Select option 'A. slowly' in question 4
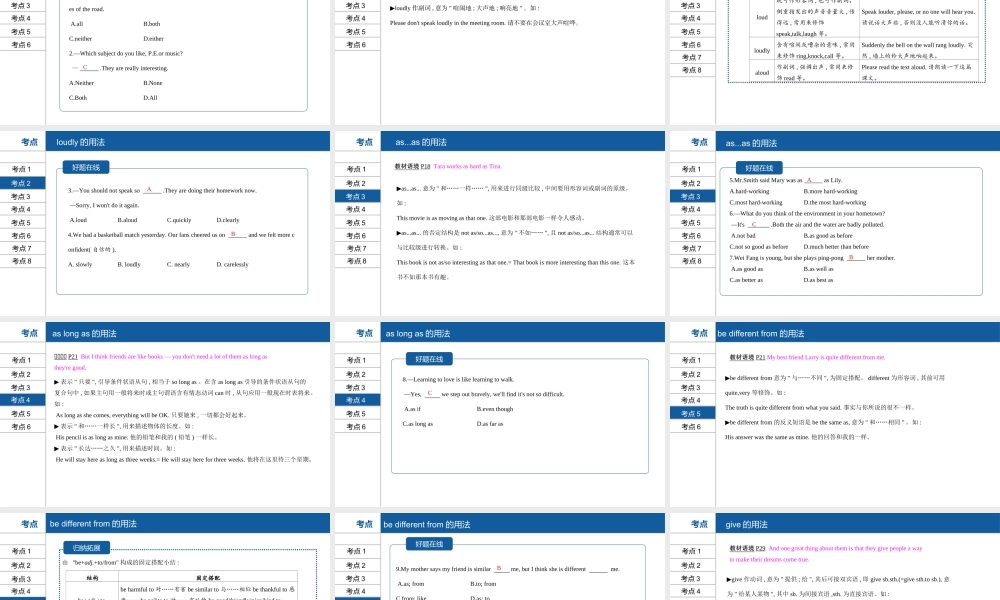The image size is (1000, 600). coord(80,264)
